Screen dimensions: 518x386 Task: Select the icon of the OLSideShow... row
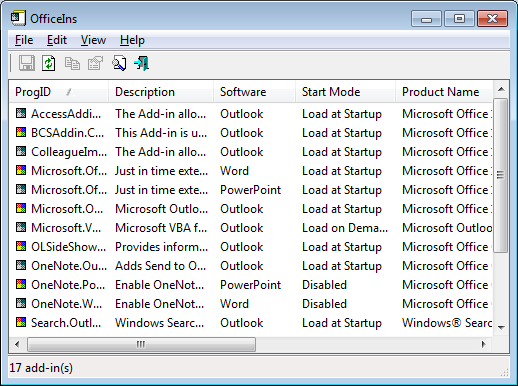(x=21, y=246)
